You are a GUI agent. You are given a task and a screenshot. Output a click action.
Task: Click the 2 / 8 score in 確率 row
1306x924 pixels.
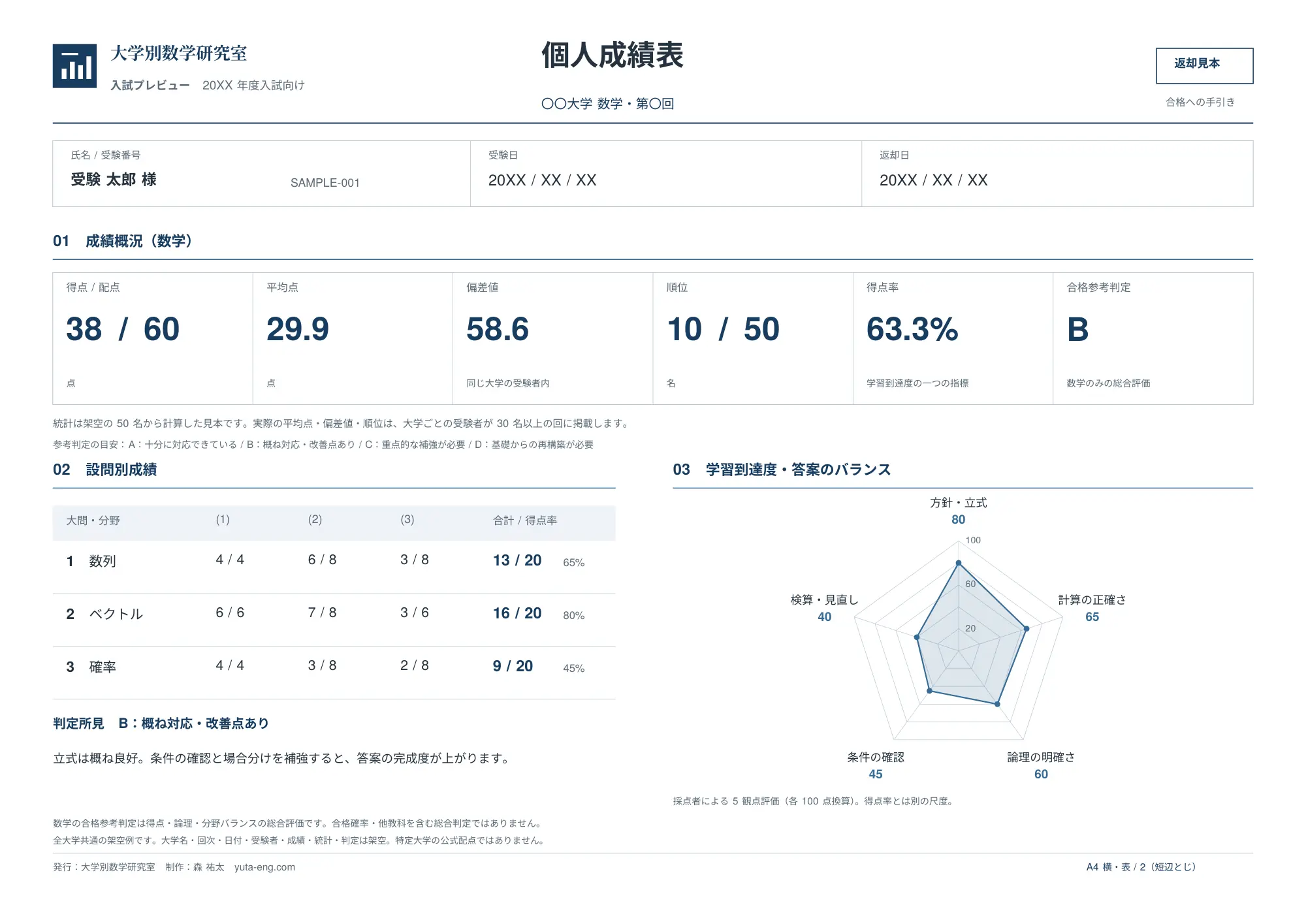click(415, 665)
